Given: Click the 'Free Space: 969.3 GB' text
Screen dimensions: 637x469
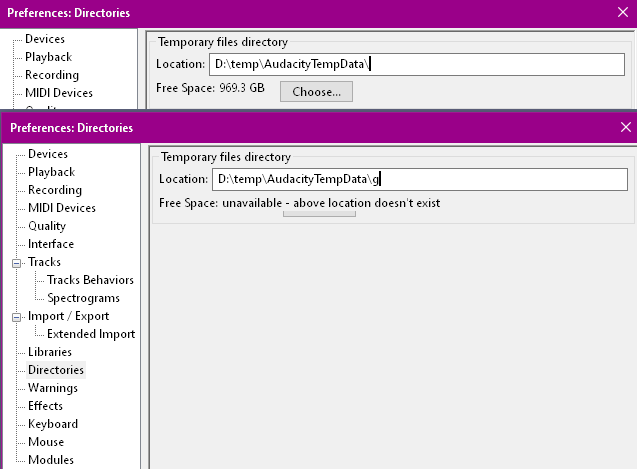Looking at the screenshot, I should pyautogui.click(x=210, y=88).
